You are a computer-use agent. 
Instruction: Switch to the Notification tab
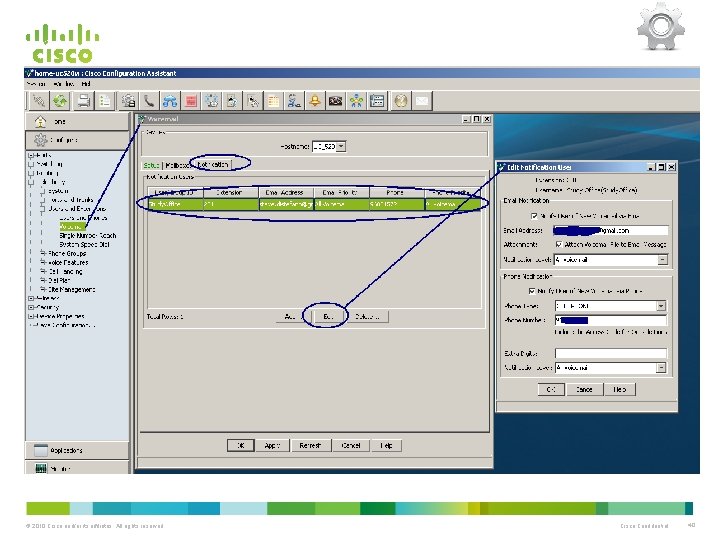[213, 164]
